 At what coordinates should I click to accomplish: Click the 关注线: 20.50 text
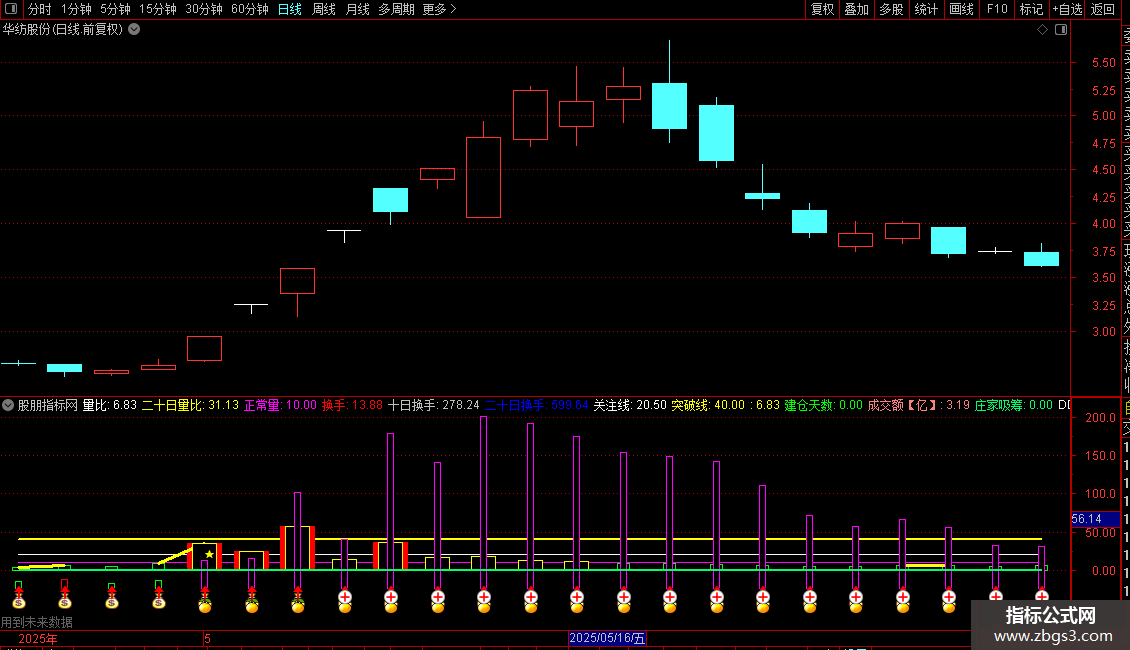(630, 405)
